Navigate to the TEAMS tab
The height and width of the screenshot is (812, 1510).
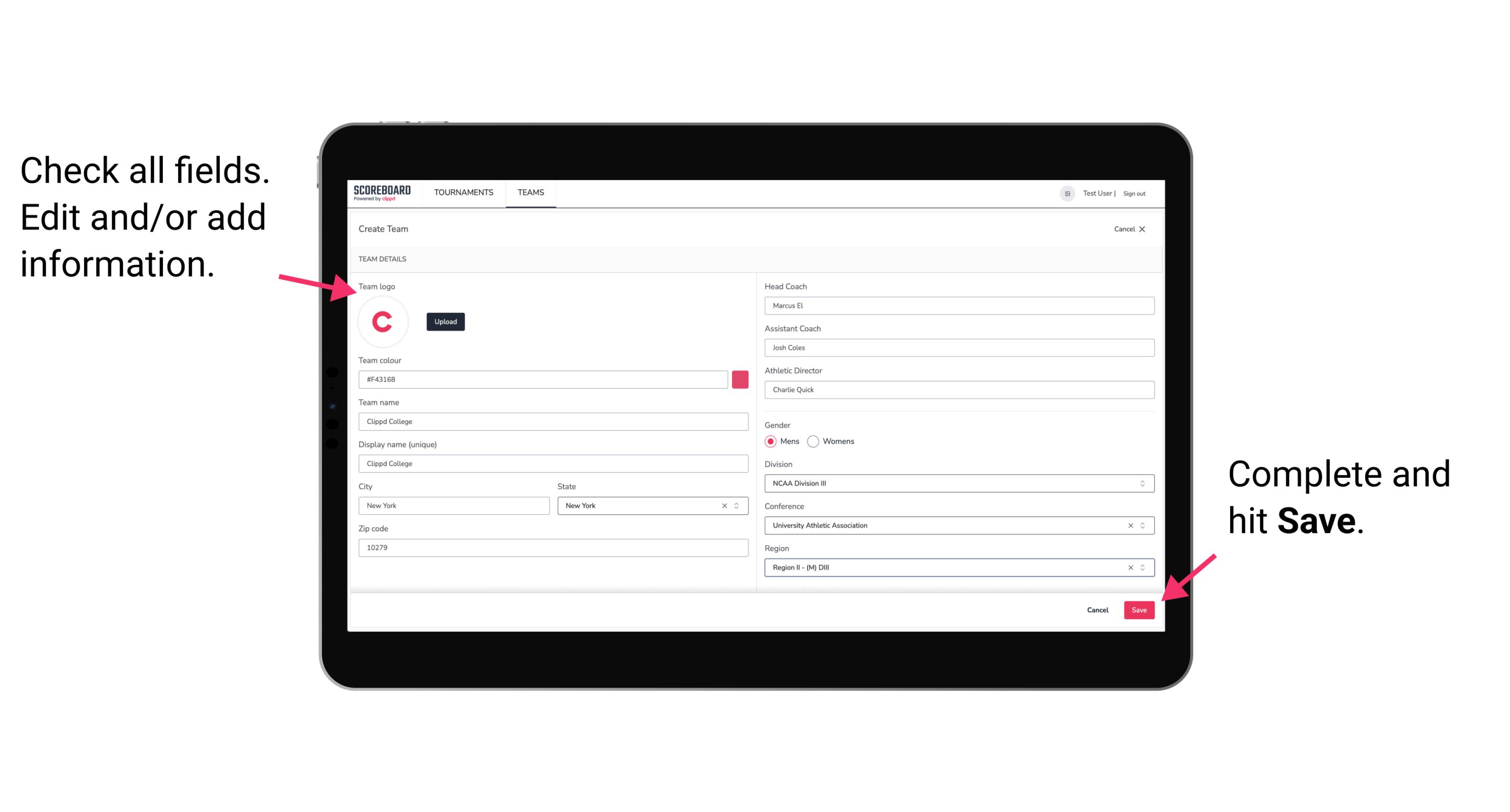pos(531,193)
